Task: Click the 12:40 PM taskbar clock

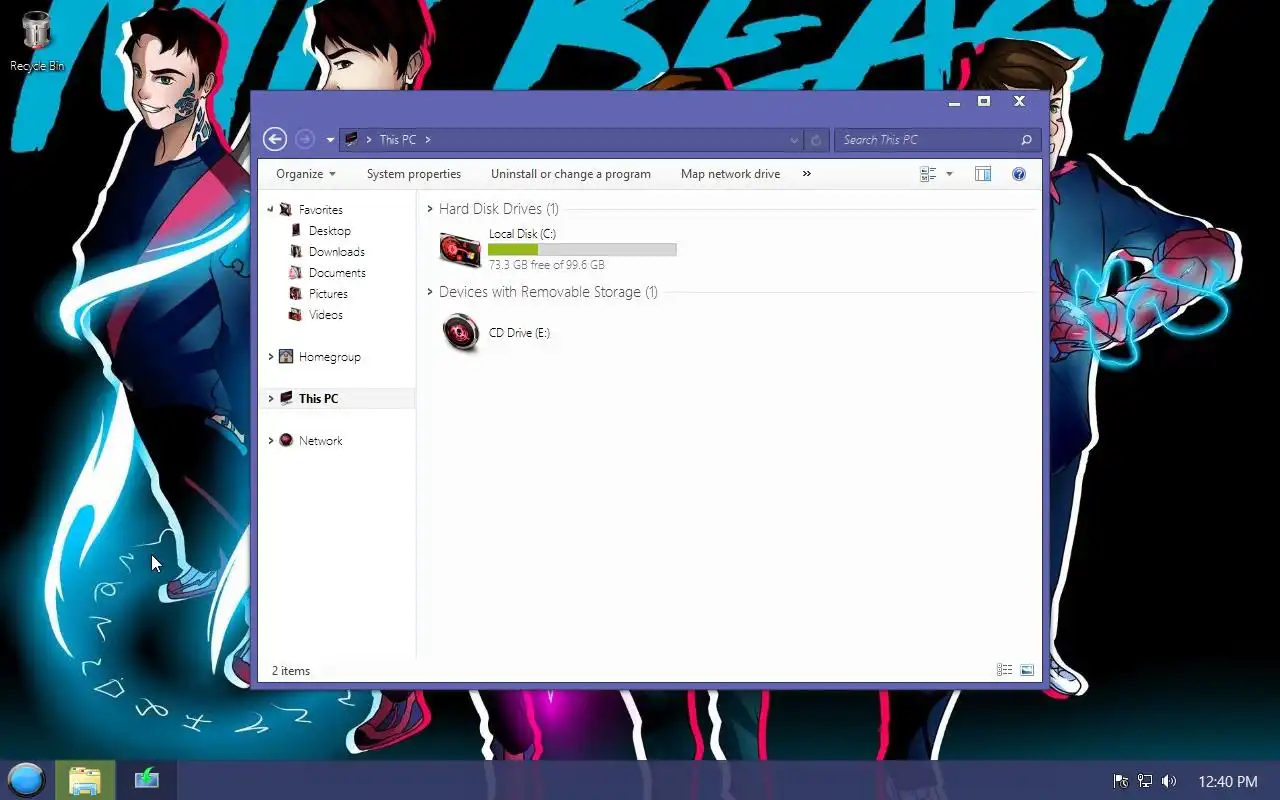Action: (x=1227, y=781)
